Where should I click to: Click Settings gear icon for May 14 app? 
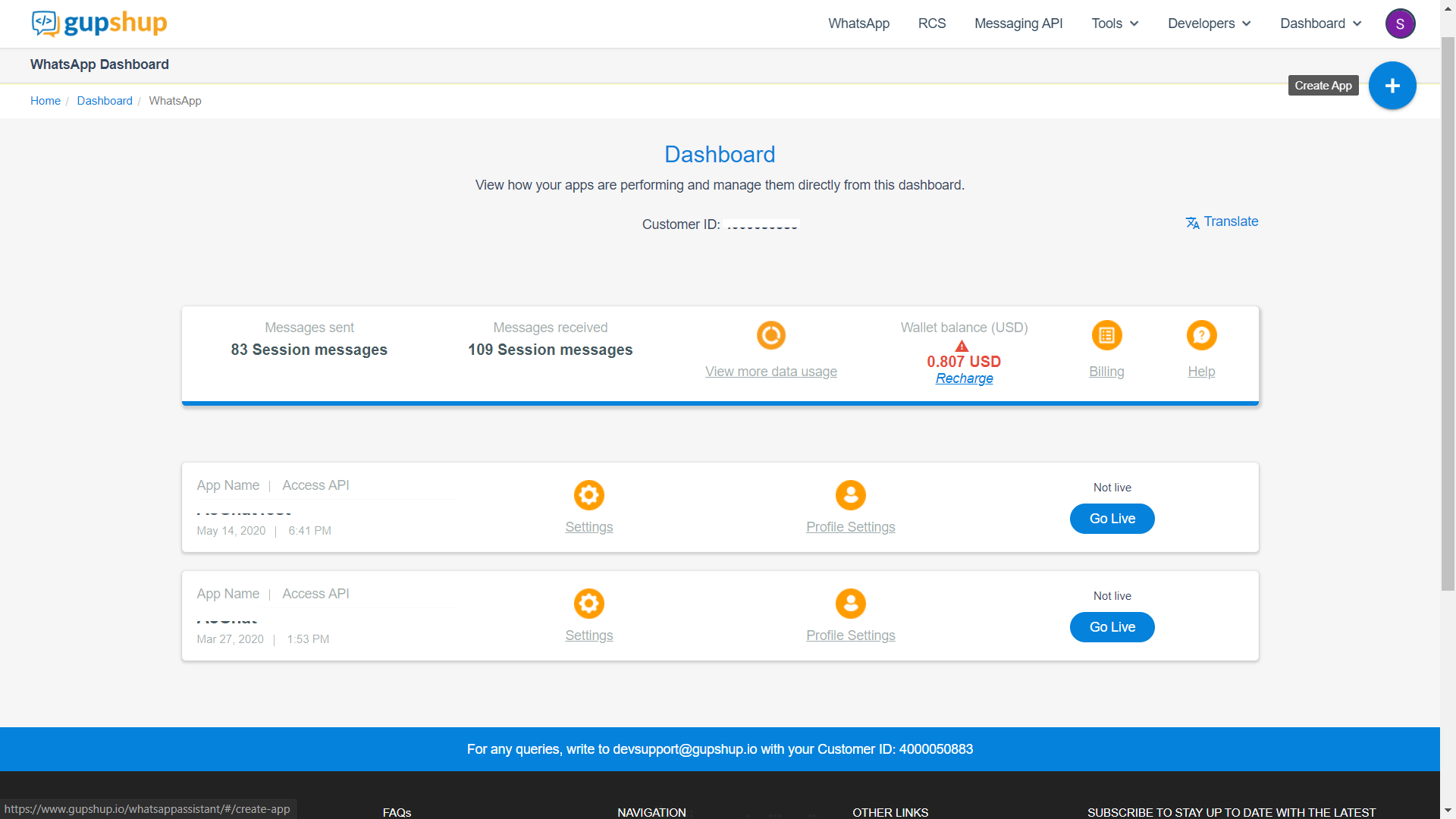[589, 495]
